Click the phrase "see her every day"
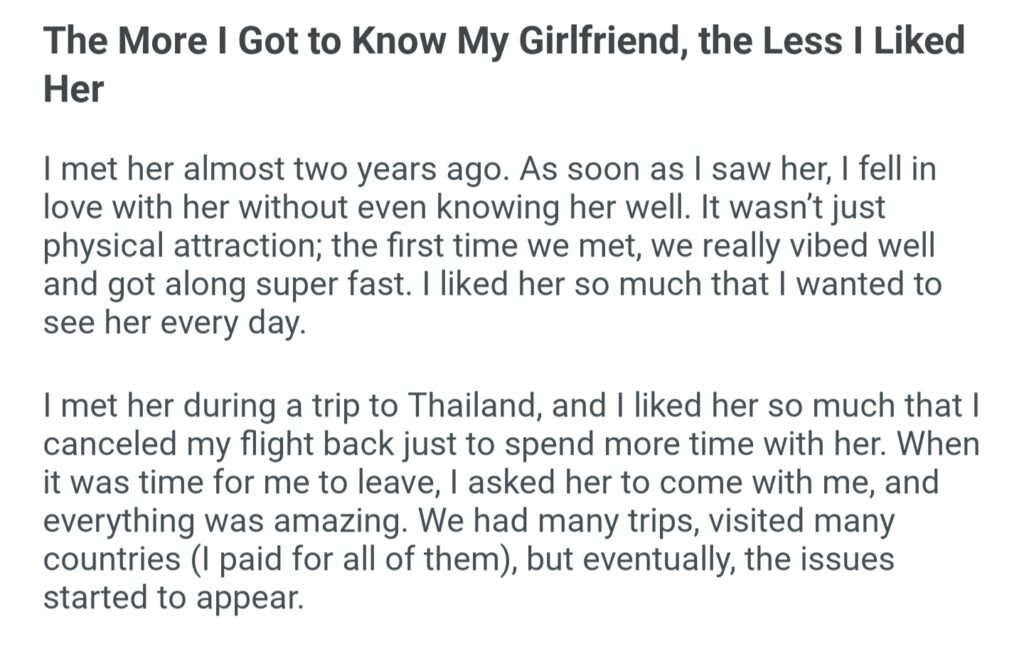The width and height of the screenshot is (1024, 646). [170, 324]
